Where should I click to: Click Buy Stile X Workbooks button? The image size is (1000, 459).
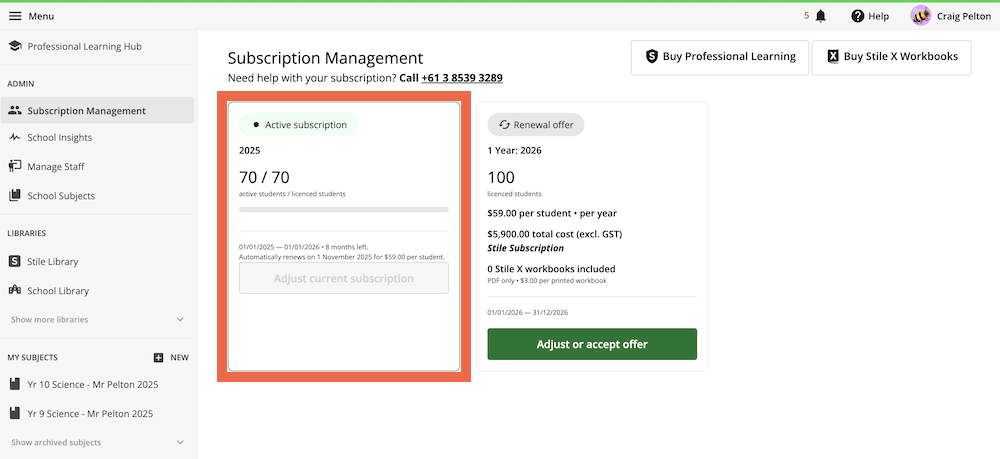(x=892, y=57)
